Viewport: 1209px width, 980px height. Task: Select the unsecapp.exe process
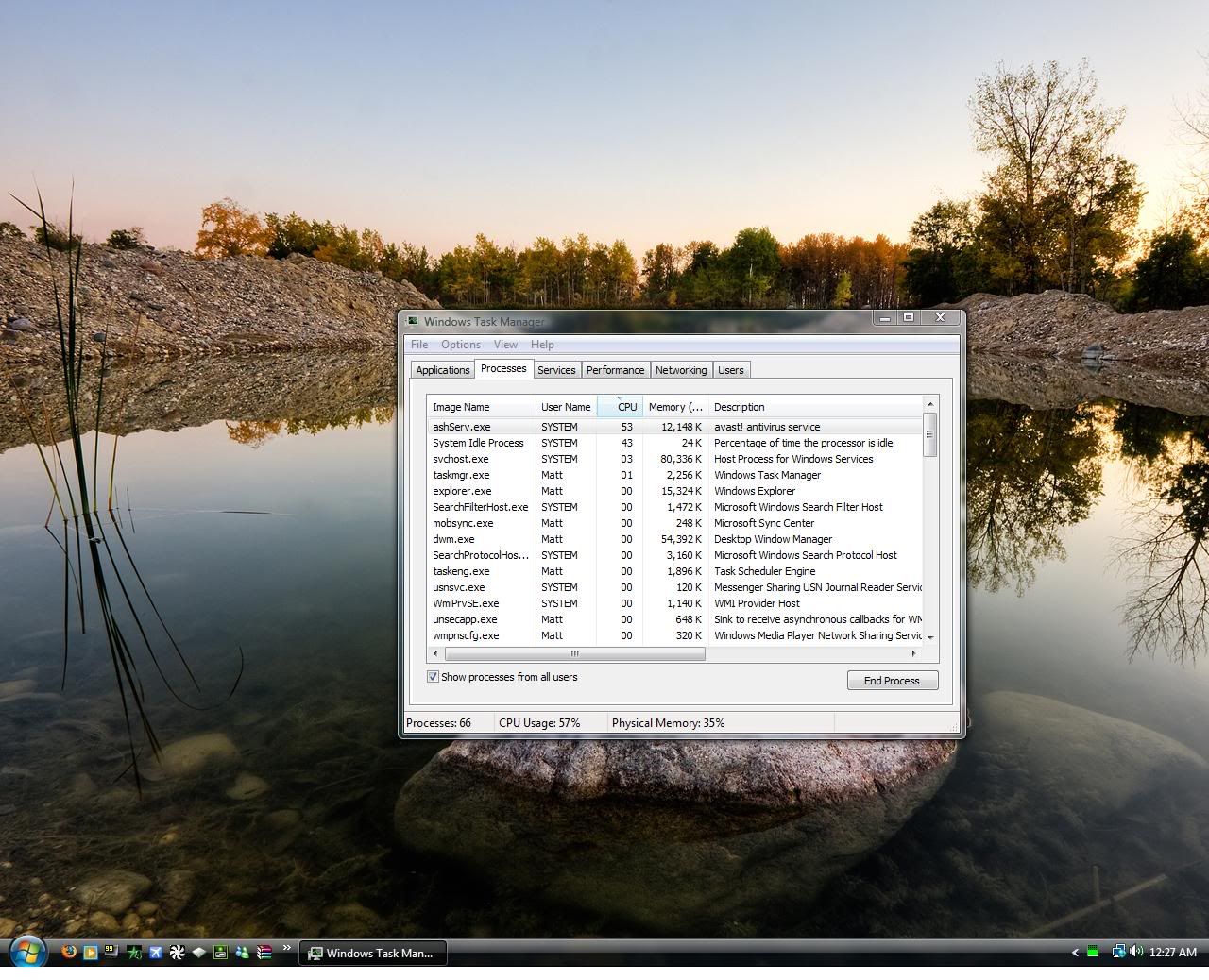(674, 619)
